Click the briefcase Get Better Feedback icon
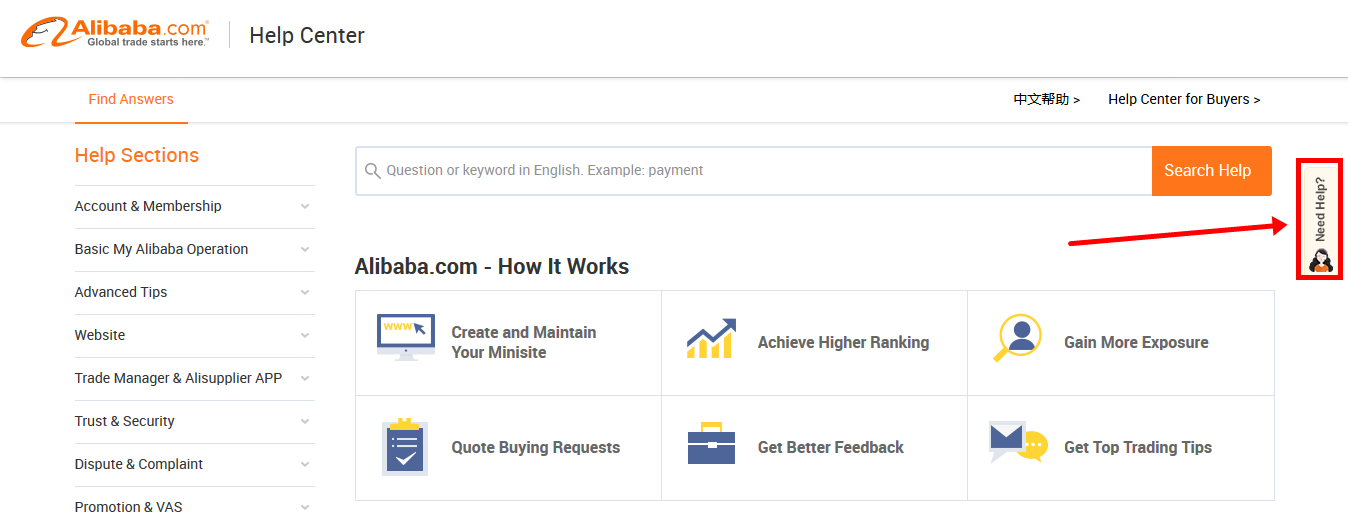This screenshot has width=1348, height=517. [712, 443]
